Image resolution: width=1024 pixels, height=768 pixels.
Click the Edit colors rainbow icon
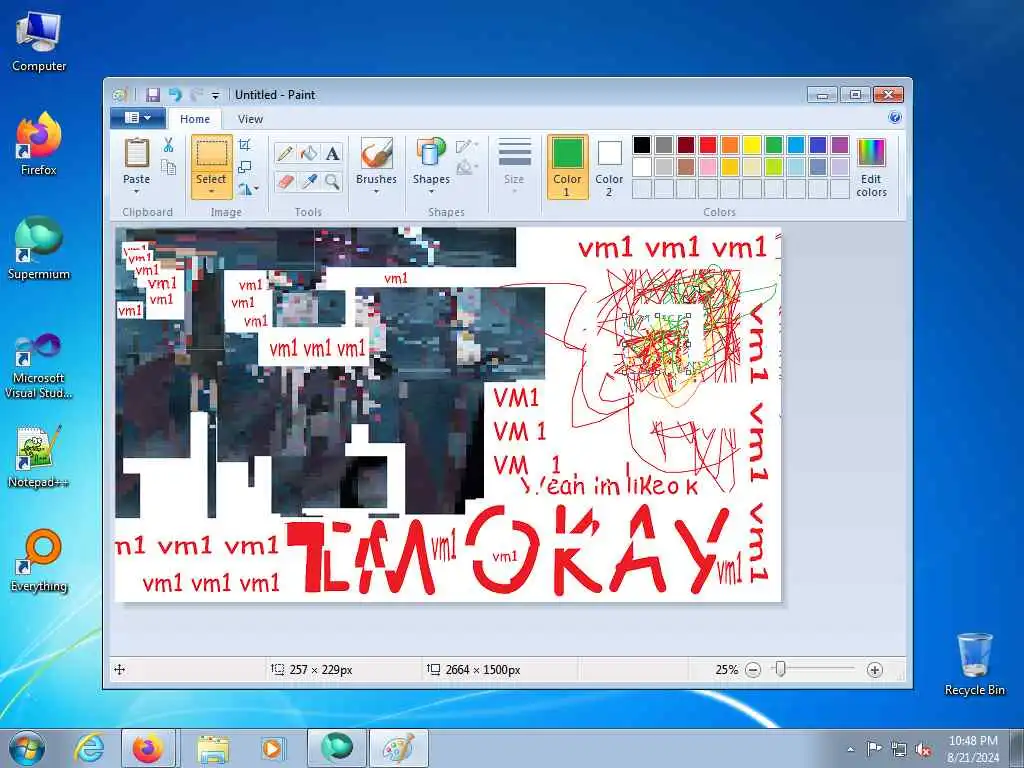(871, 153)
